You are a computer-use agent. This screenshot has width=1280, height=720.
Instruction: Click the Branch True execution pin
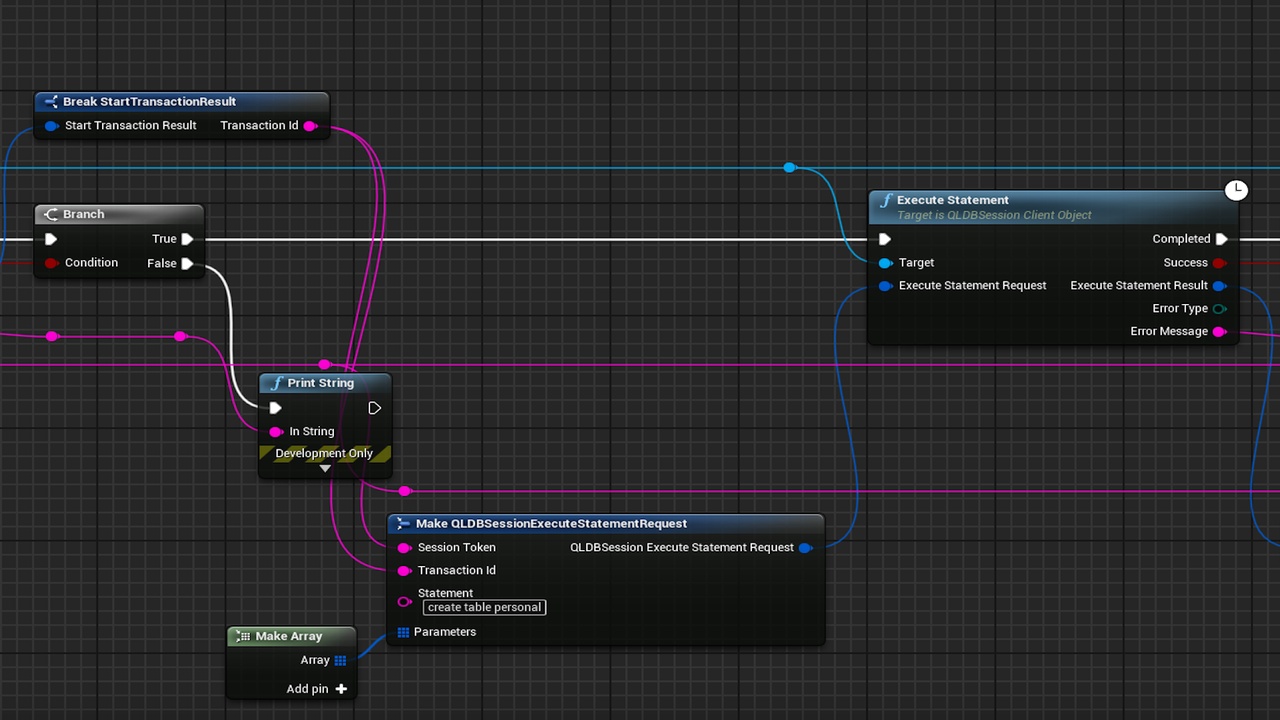pos(187,240)
